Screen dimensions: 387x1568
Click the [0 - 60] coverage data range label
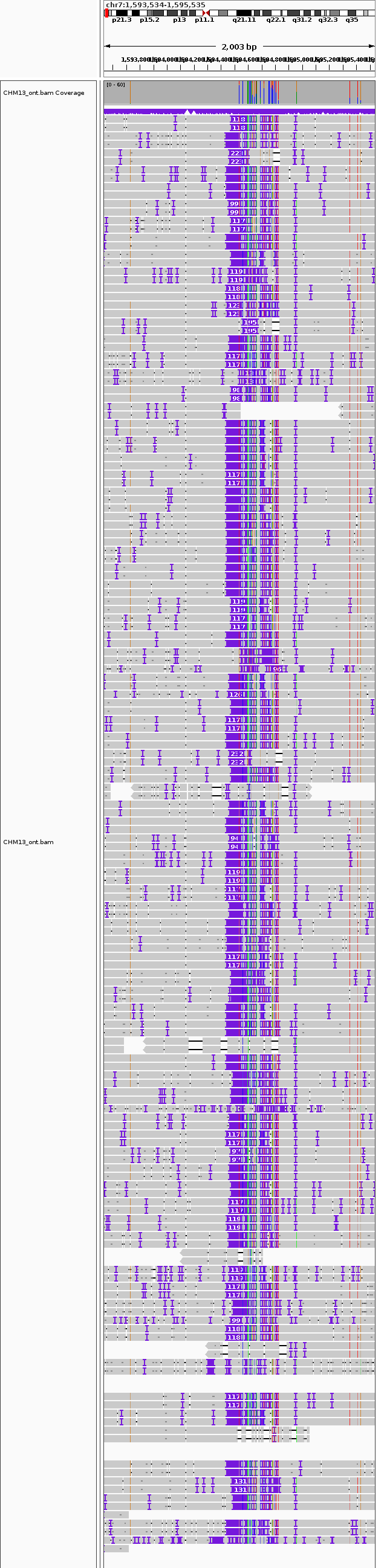[x=115, y=85]
